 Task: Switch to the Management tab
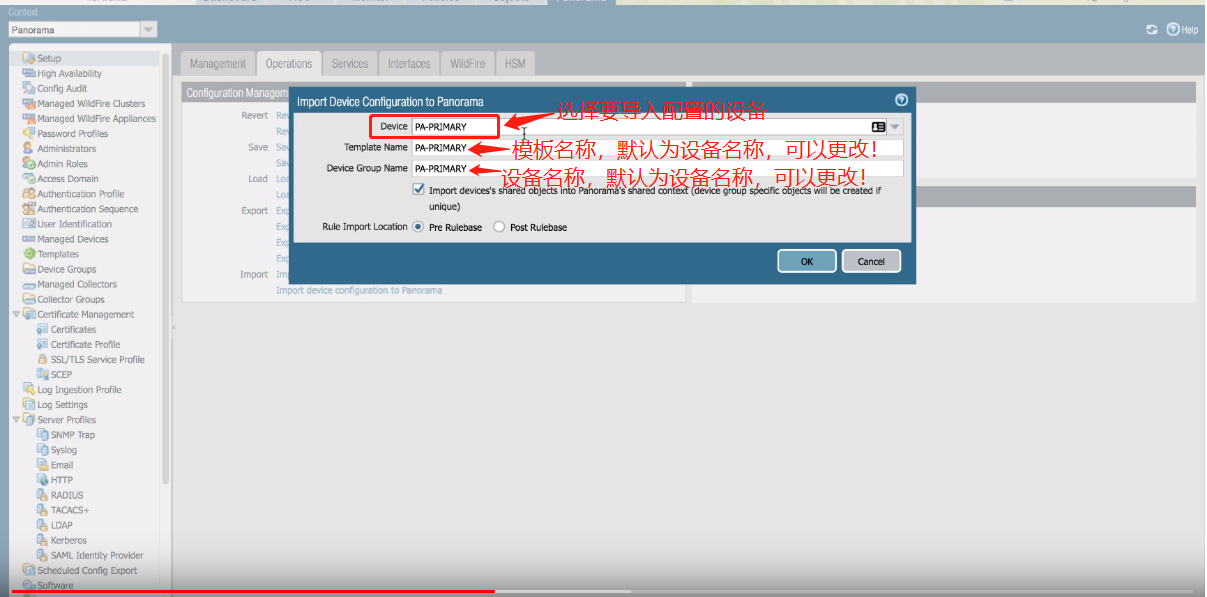217,64
